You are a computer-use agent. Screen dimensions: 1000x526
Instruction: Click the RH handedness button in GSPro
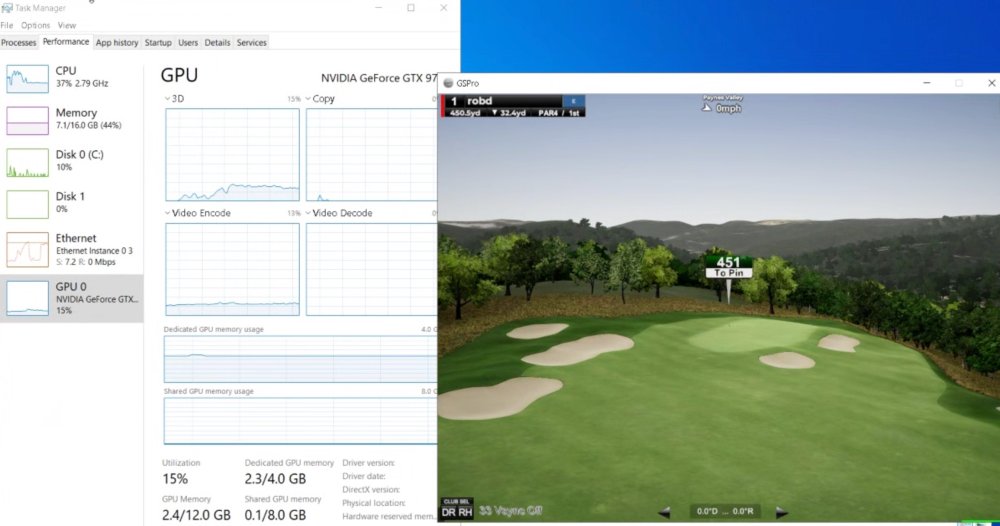coord(465,512)
